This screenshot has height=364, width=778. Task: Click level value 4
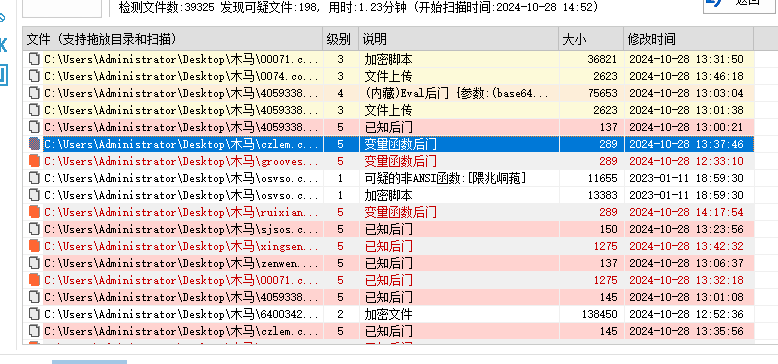point(340,93)
